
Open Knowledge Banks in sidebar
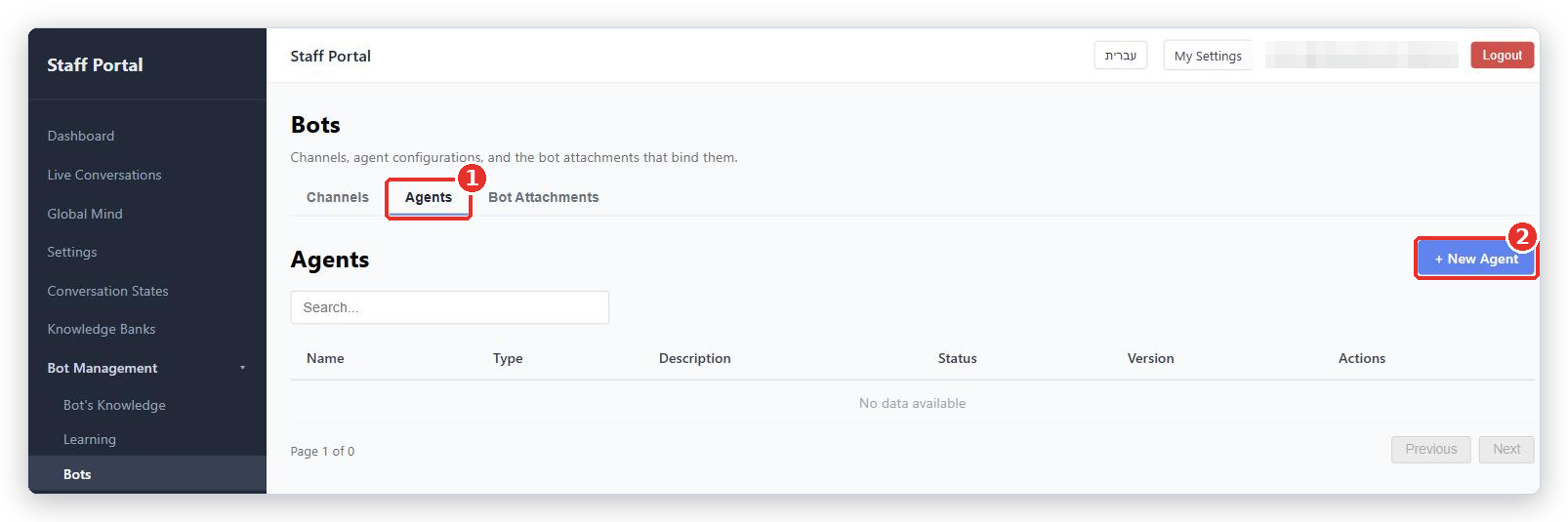point(102,329)
